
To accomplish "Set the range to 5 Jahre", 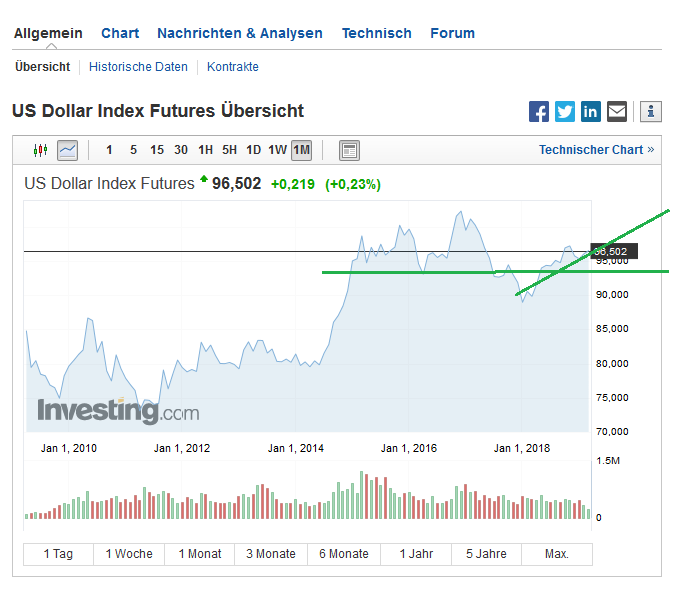I will (x=486, y=554).
